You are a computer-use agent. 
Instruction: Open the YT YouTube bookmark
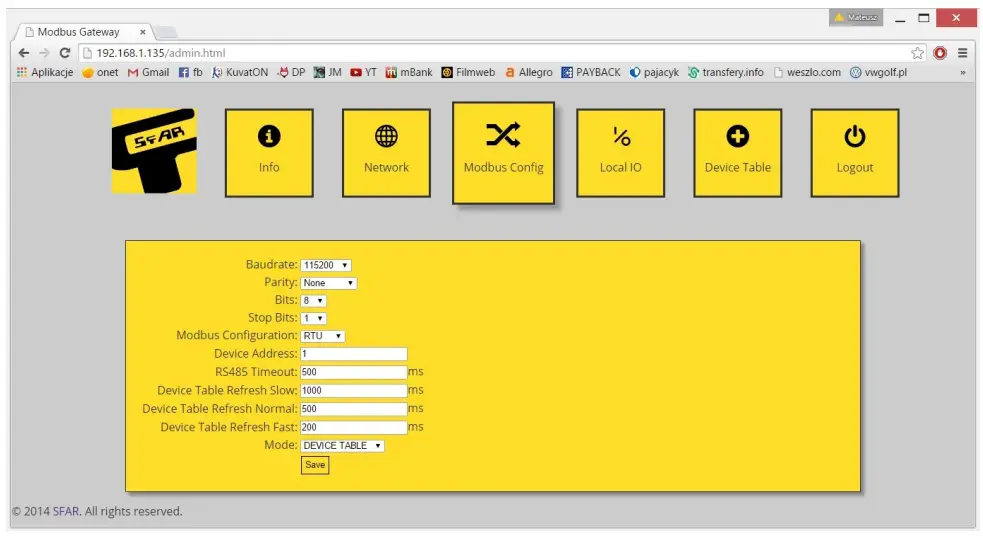pos(364,72)
